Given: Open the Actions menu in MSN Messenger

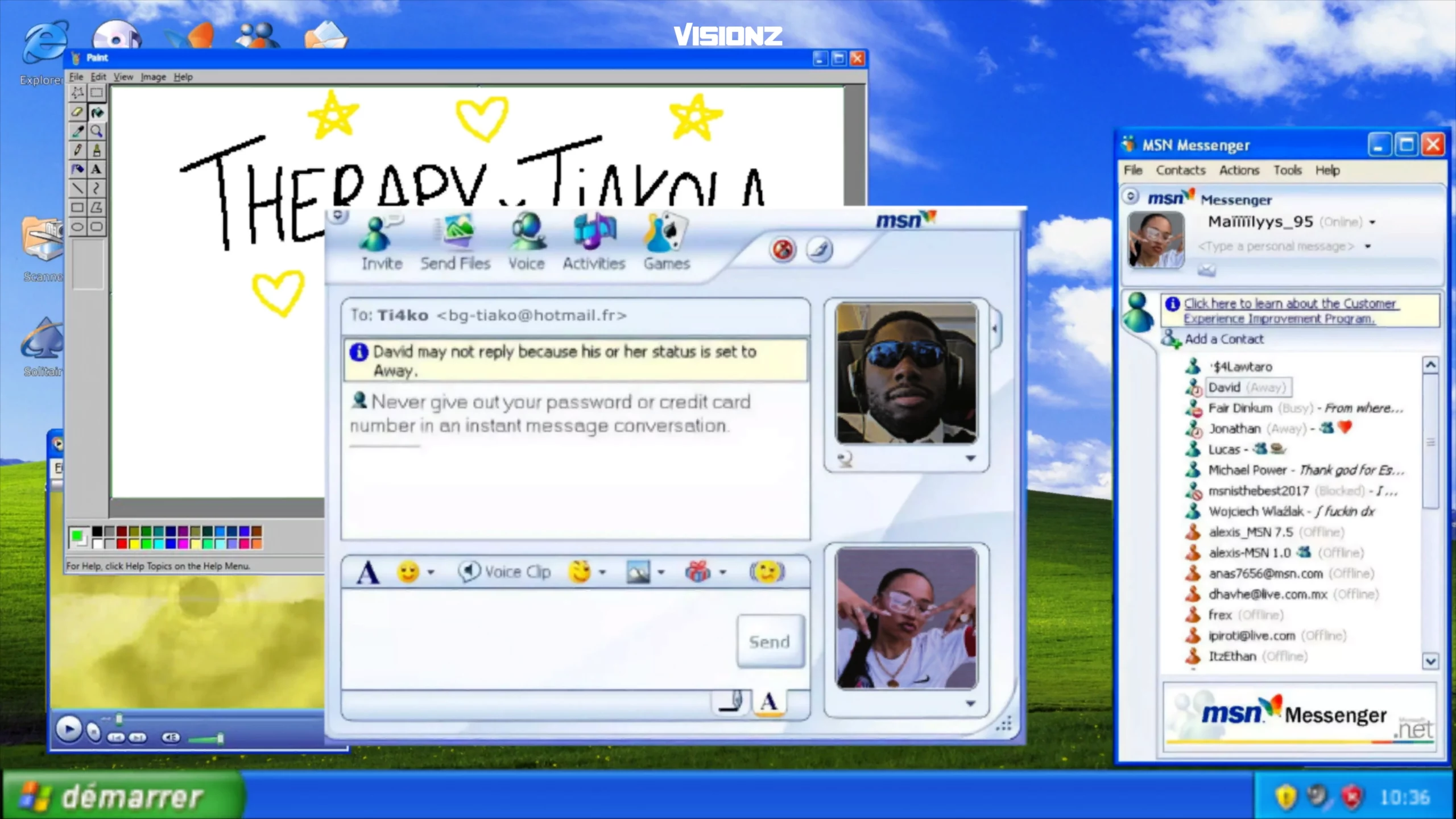Looking at the screenshot, I should pos(1239,171).
